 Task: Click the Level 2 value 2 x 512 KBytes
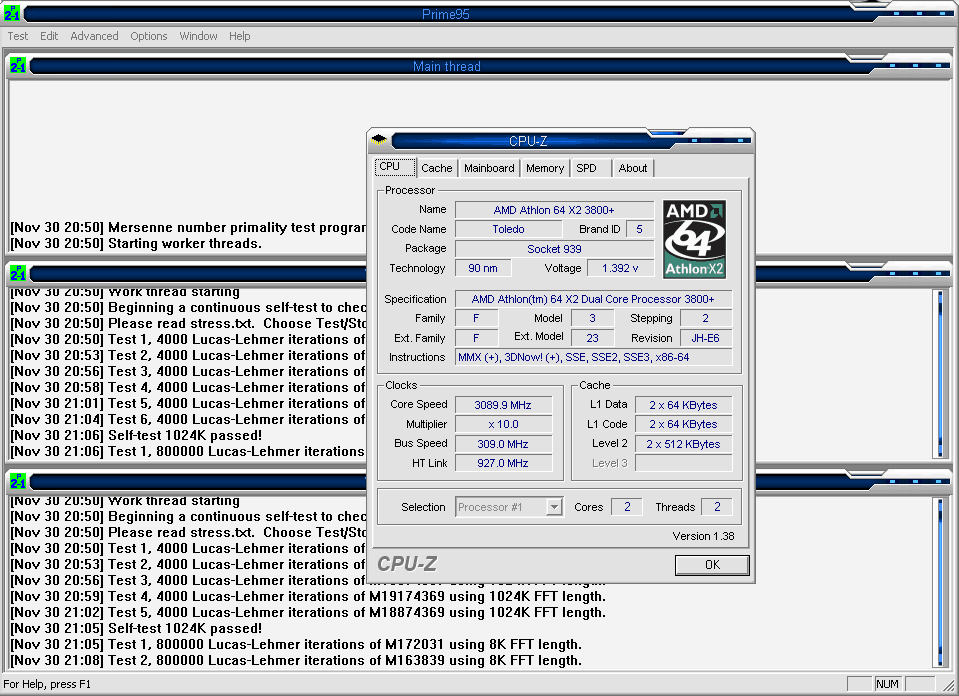pyautogui.click(x=683, y=444)
